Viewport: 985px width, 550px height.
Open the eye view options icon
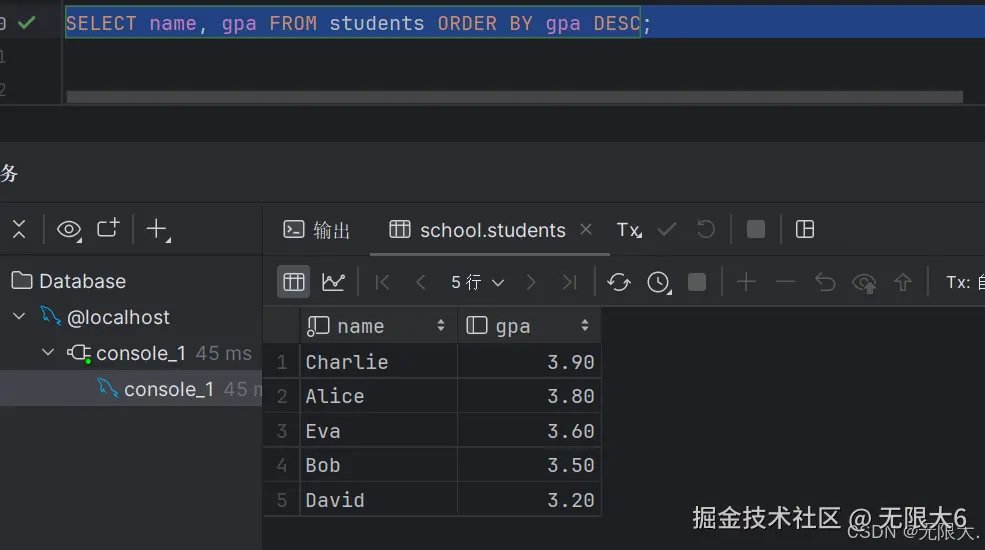[68, 230]
